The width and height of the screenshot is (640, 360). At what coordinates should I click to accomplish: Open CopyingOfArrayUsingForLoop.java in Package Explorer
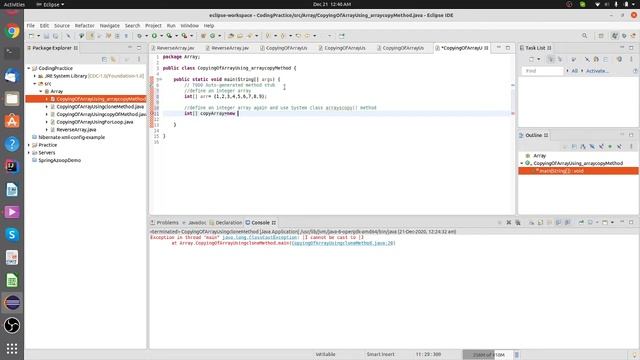pos(95,122)
